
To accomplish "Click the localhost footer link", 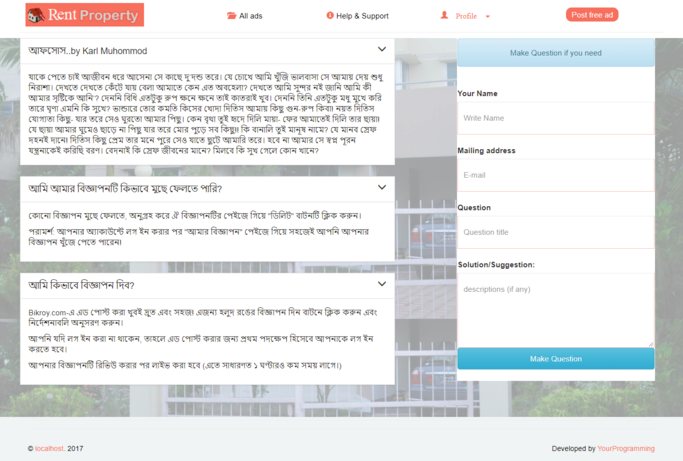I will (x=49, y=449).
